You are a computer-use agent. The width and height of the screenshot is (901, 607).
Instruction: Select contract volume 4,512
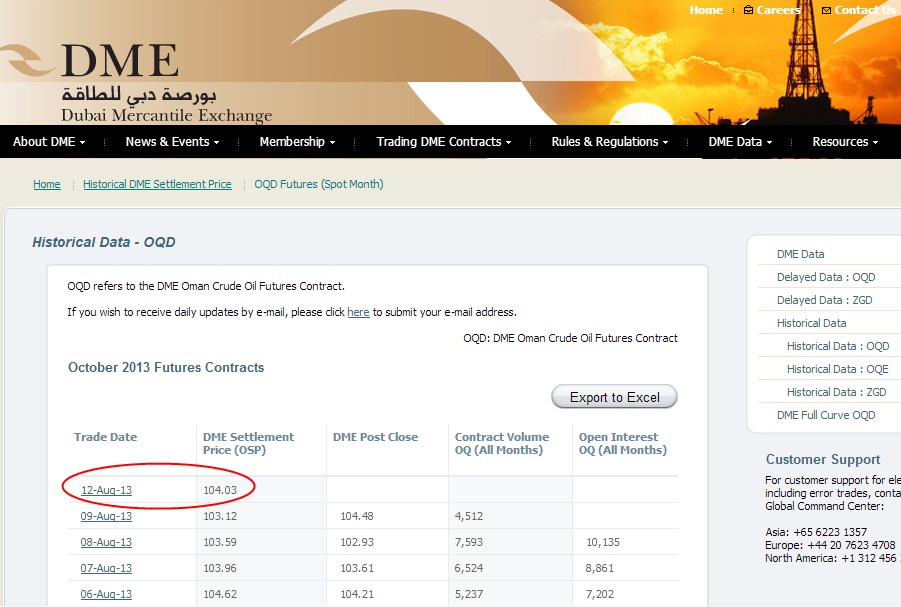point(469,516)
